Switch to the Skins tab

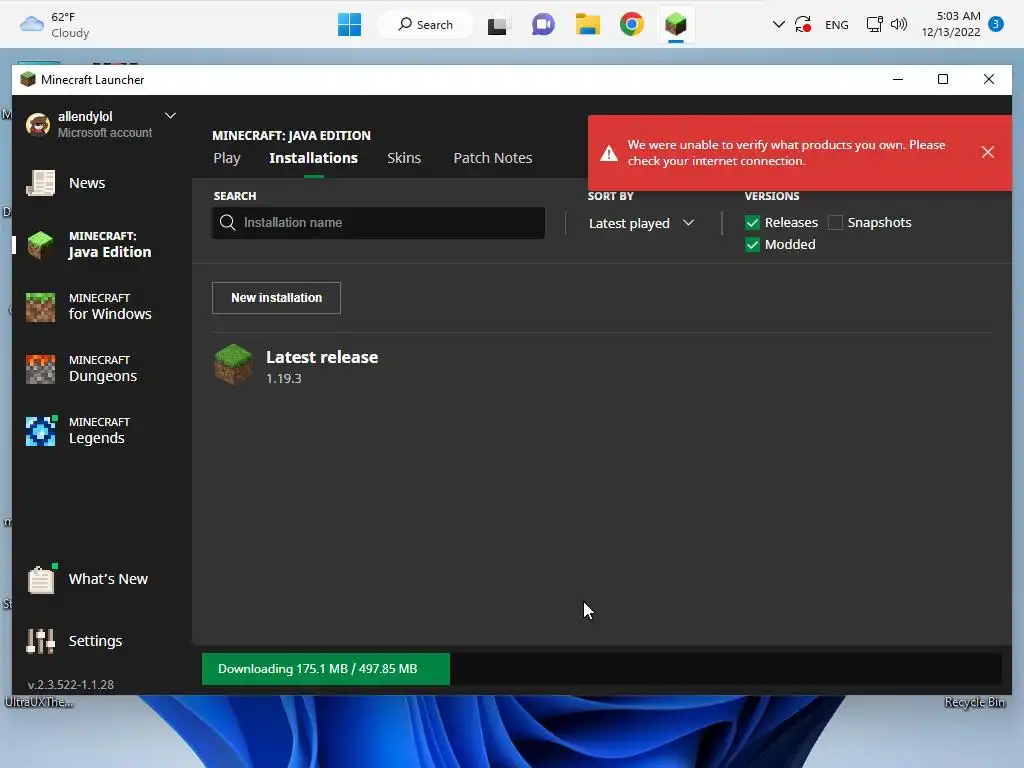(404, 158)
